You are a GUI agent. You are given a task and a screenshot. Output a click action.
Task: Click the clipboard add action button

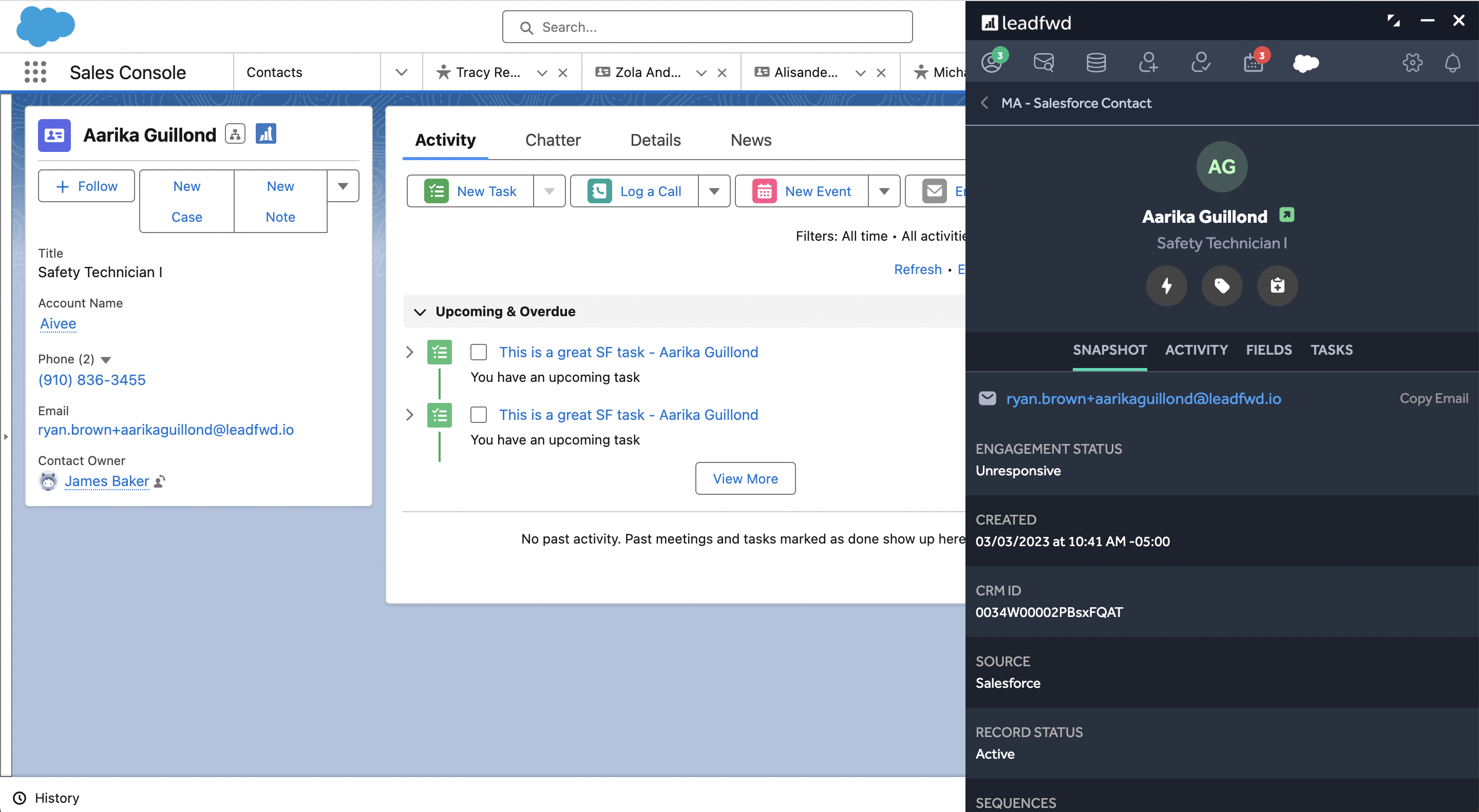click(1278, 286)
